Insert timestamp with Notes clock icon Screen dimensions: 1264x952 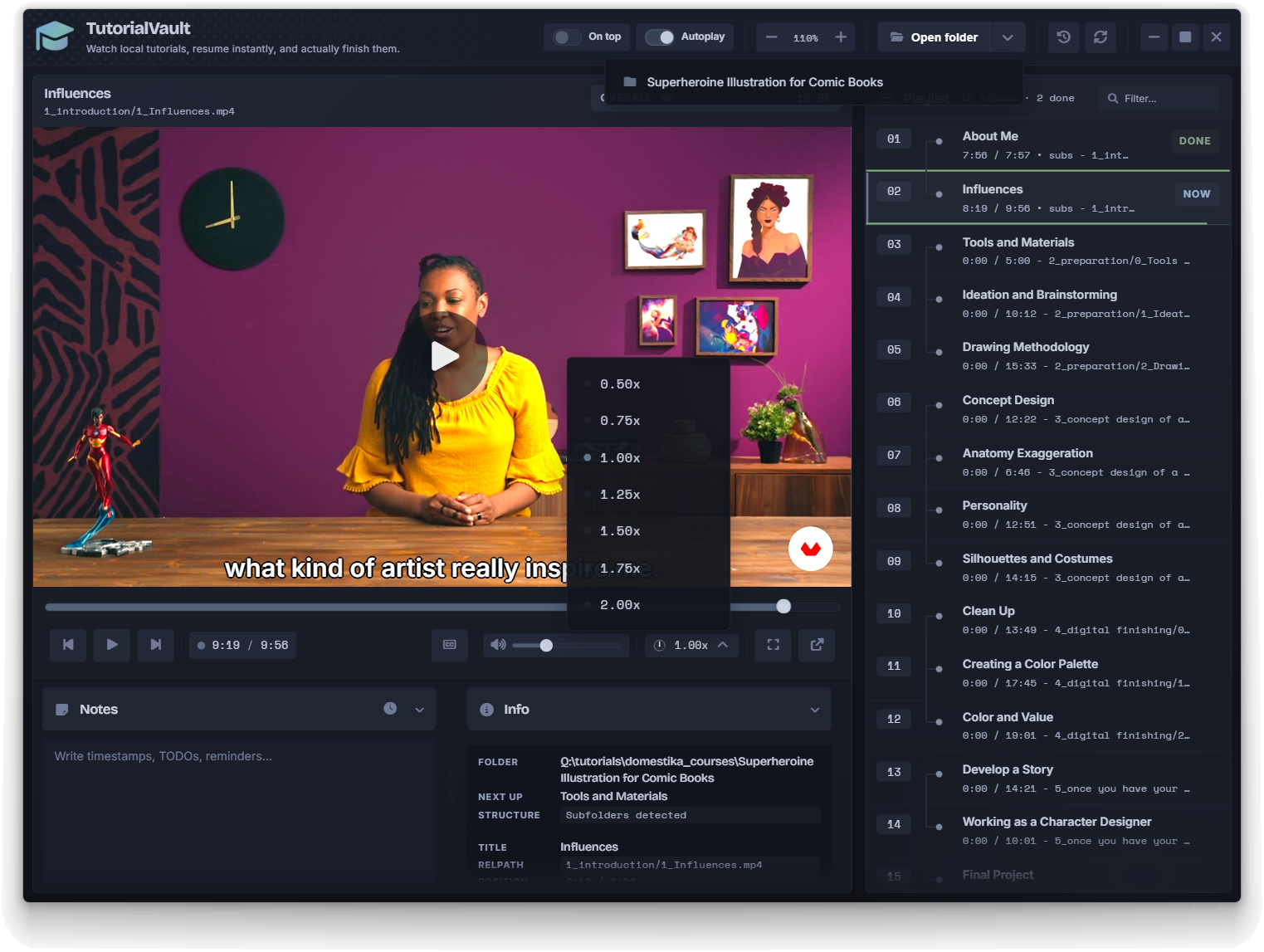(x=390, y=709)
